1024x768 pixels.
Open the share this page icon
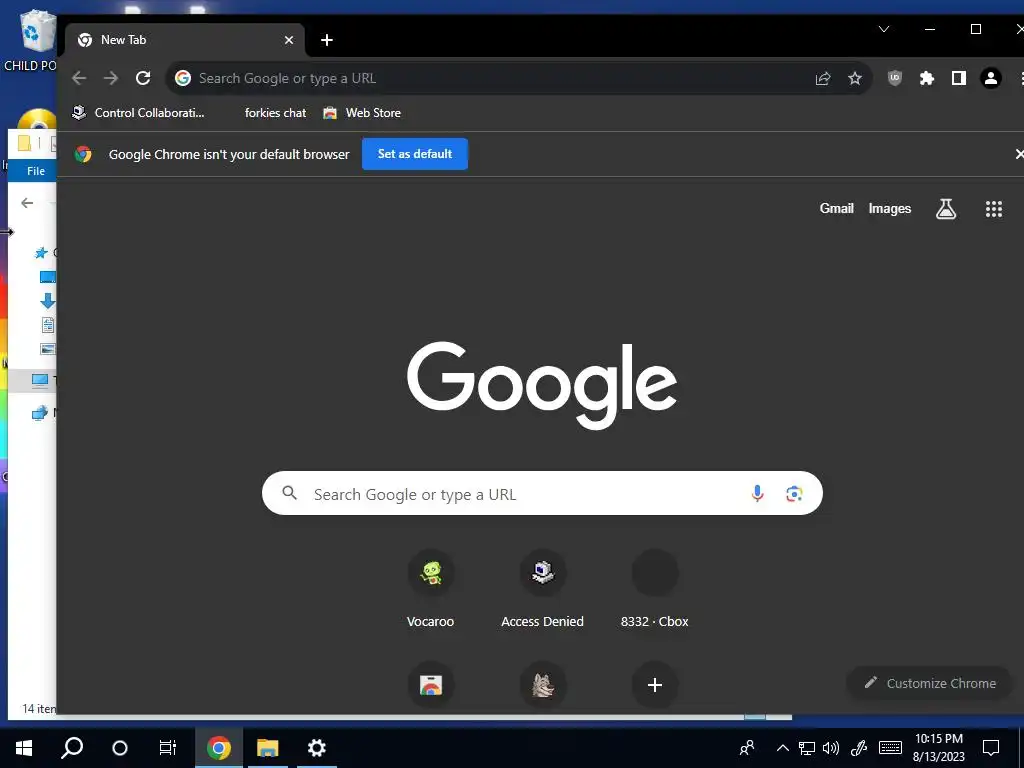(x=823, y=78)
